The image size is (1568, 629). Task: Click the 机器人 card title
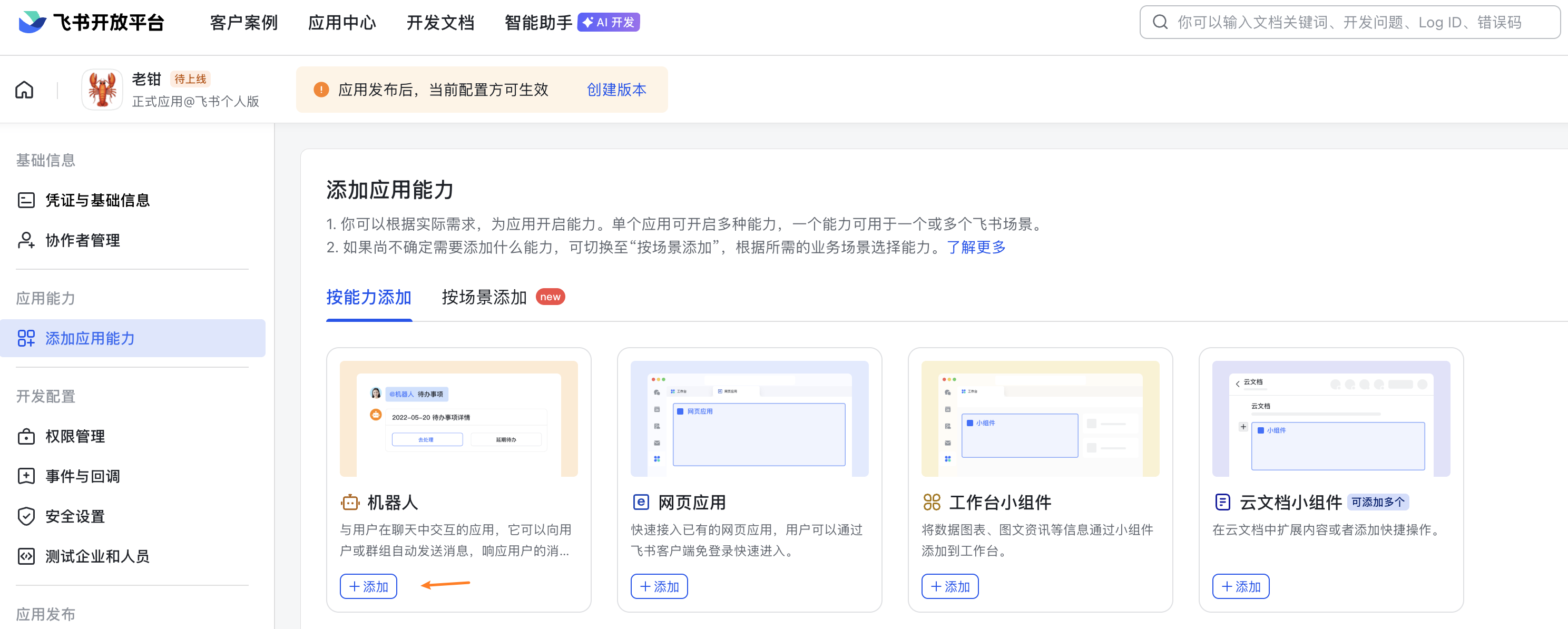[x=393, y=503]
